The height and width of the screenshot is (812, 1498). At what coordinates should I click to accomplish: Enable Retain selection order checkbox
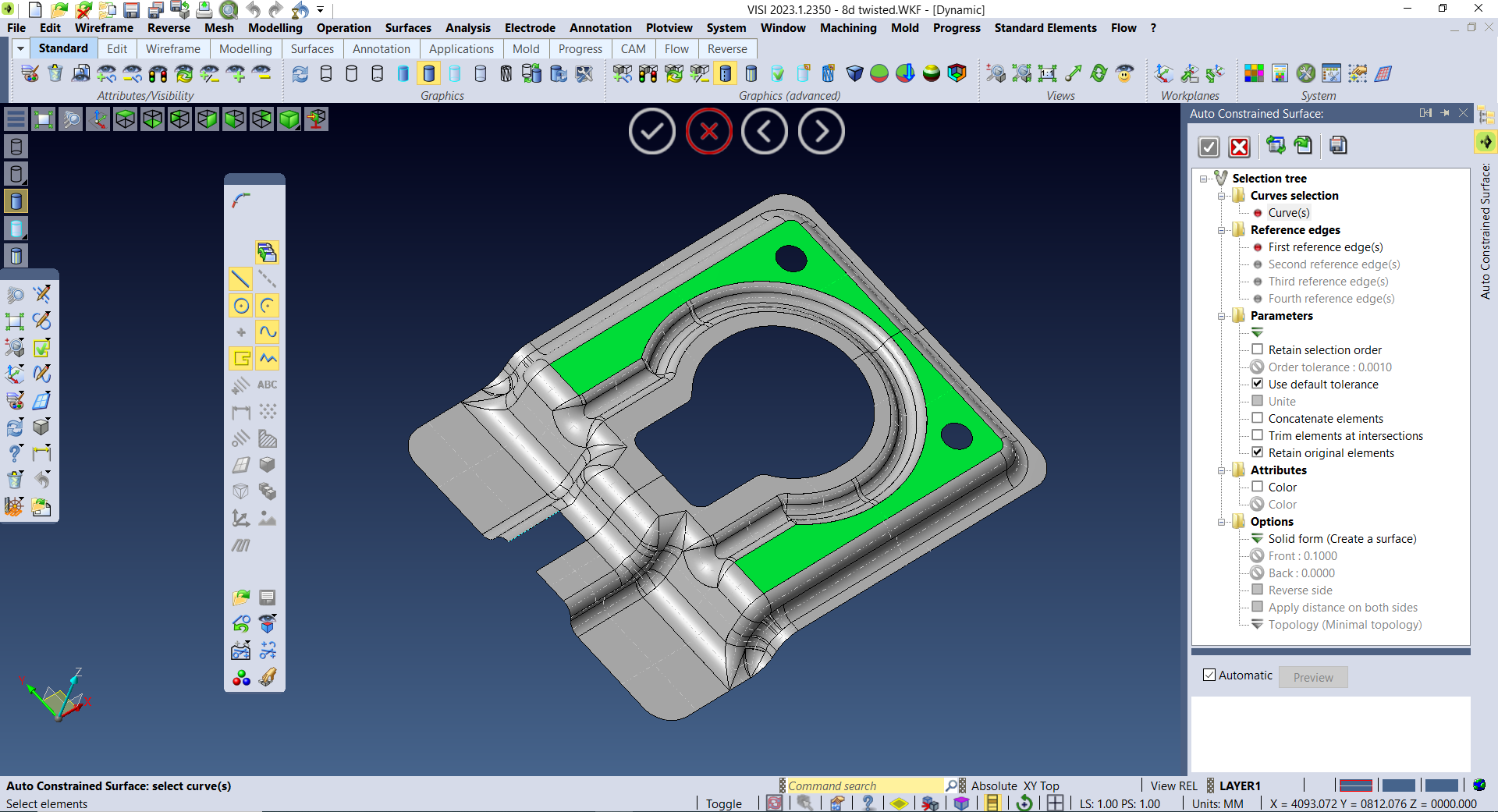1258,349
